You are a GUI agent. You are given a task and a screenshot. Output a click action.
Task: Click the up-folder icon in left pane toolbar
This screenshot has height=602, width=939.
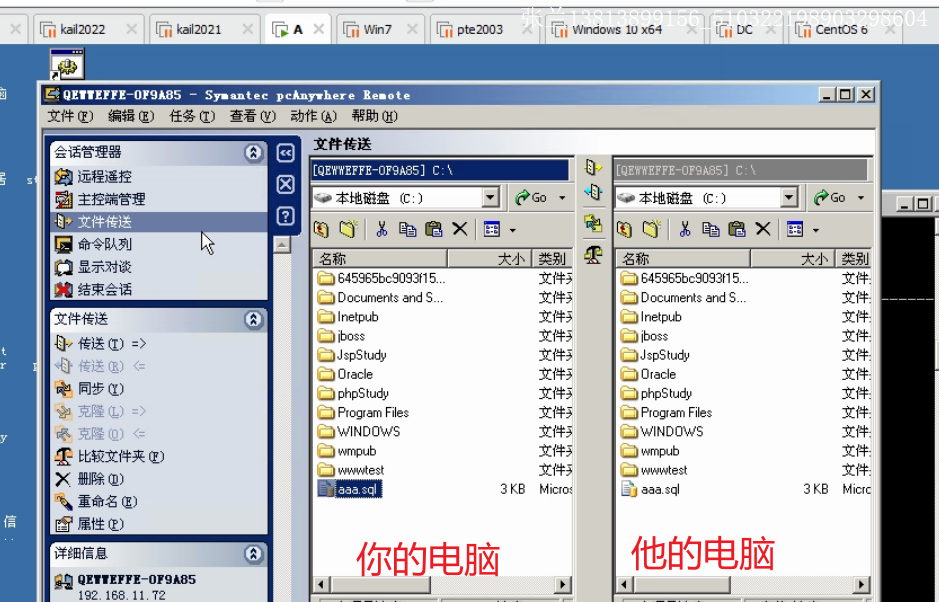322,229
